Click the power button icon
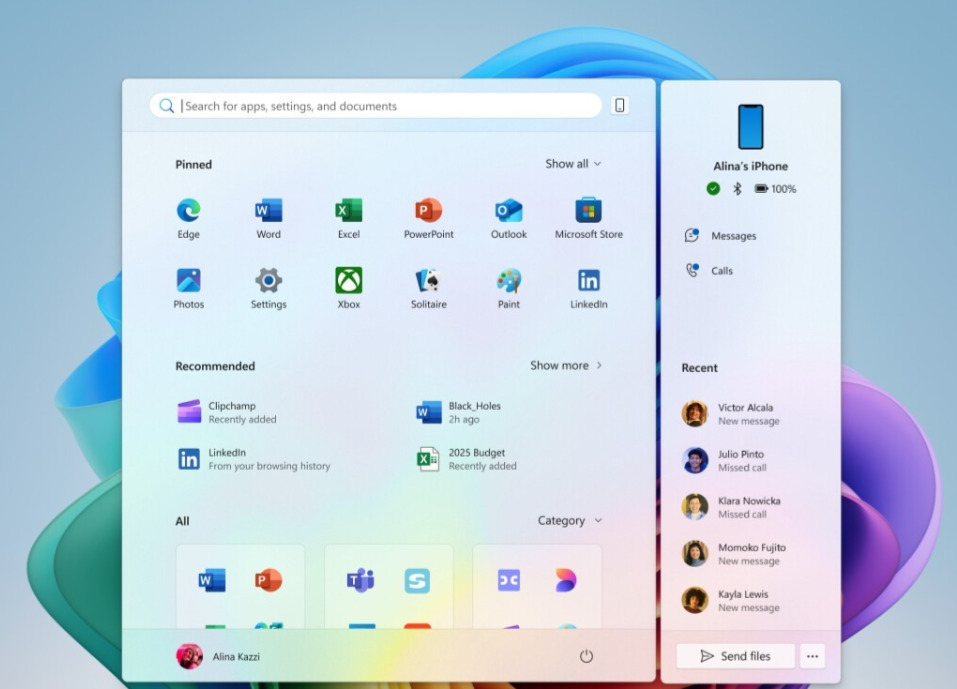The height and width of the screenshot is (689, 957). point(586,656)
